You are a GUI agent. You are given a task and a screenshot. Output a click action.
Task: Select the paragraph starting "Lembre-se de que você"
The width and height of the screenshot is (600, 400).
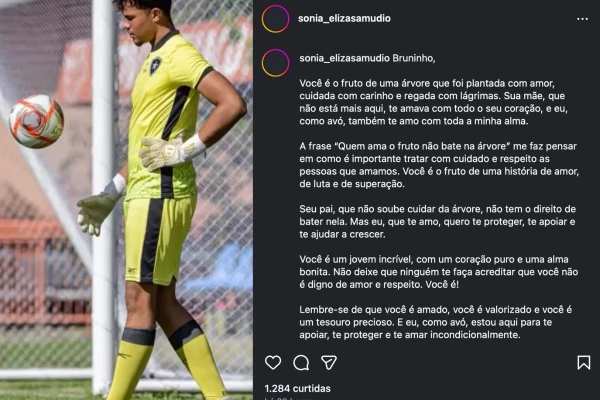[436, 322]
